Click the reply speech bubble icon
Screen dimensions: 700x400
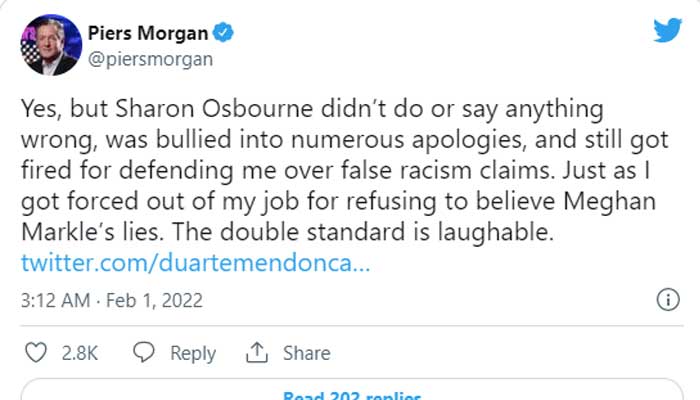coord(144,353)
